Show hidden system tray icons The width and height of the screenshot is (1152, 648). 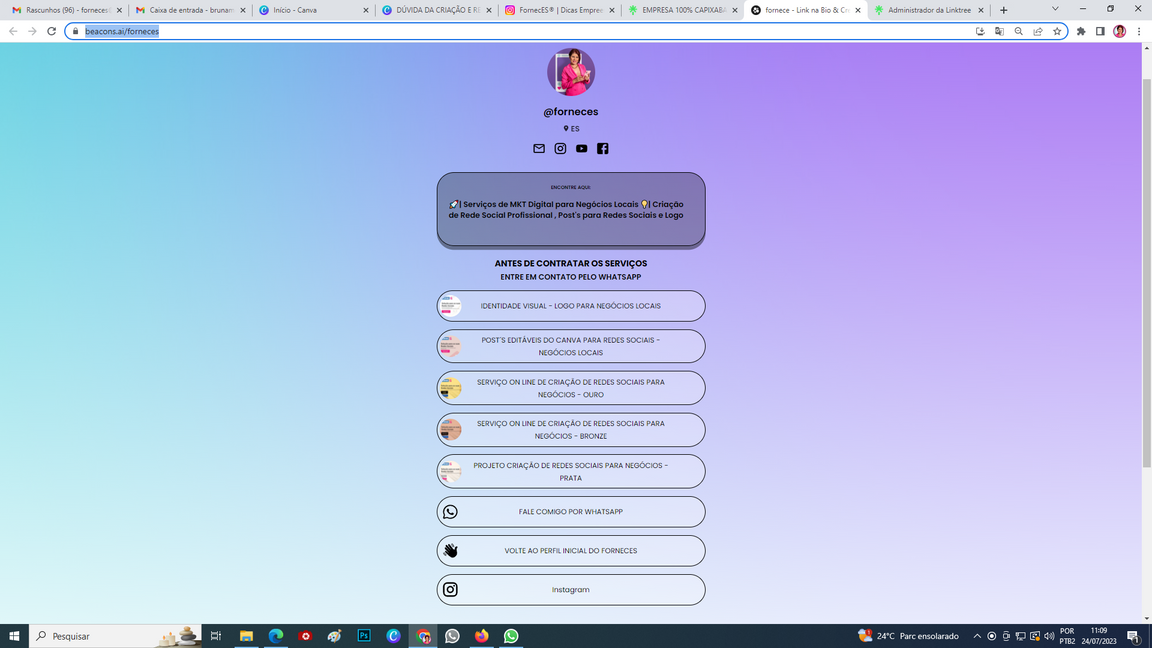(977, 636)
